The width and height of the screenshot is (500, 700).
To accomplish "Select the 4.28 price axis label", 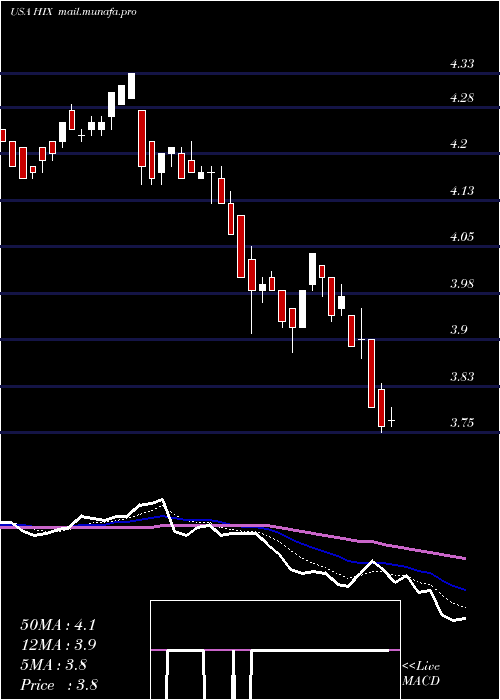I will pos(462,98).
